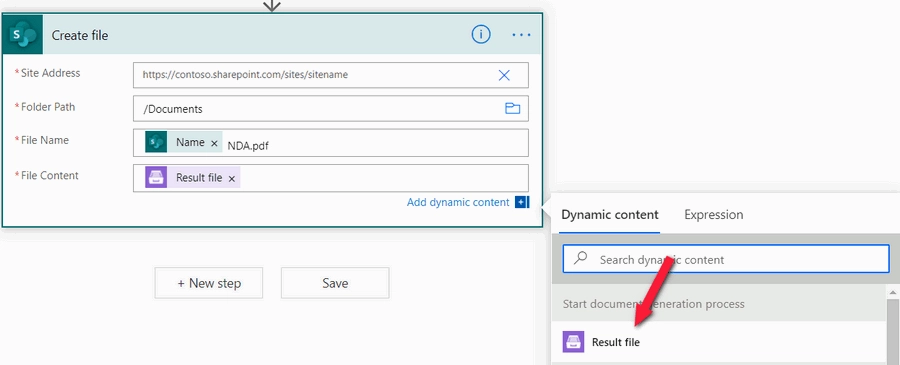Switch to the Expression tab
Screen dimensions: 900x365
pyautogui.click(x=713, y=215)
